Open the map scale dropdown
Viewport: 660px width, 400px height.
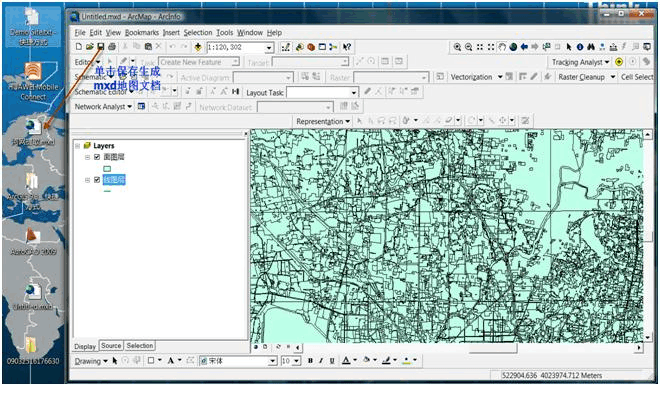click(x=269, y=48)
